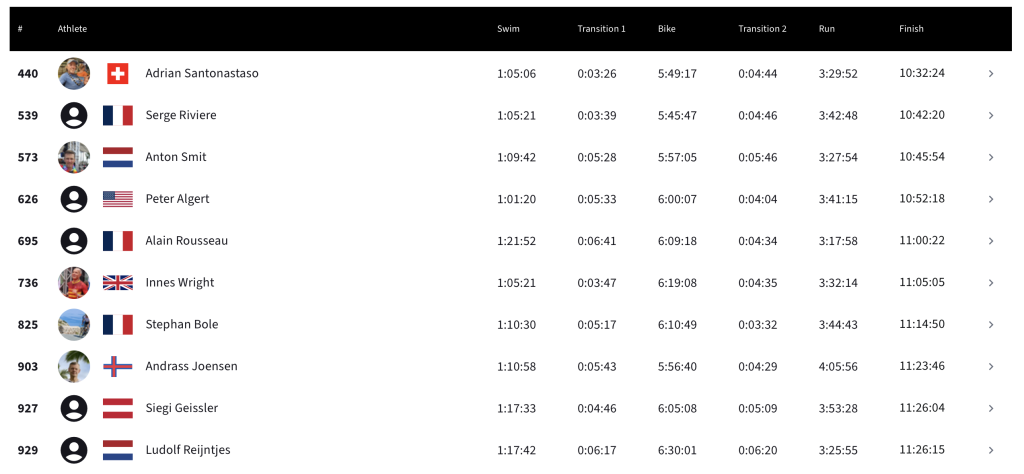Click the Netherlands flag beside Anton Smit
The image size is (1024, 474).
click(x=118, y=157)
